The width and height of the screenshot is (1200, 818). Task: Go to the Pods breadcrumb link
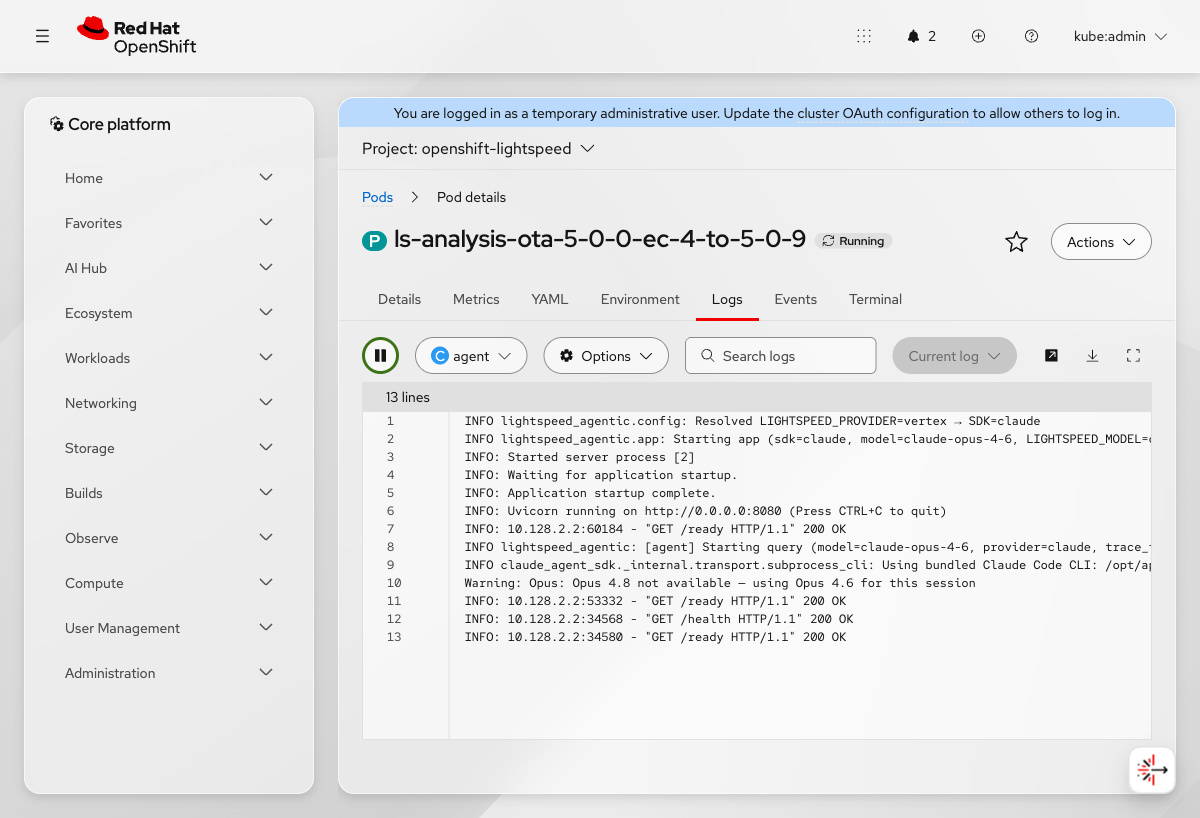(x=377, y=197)
